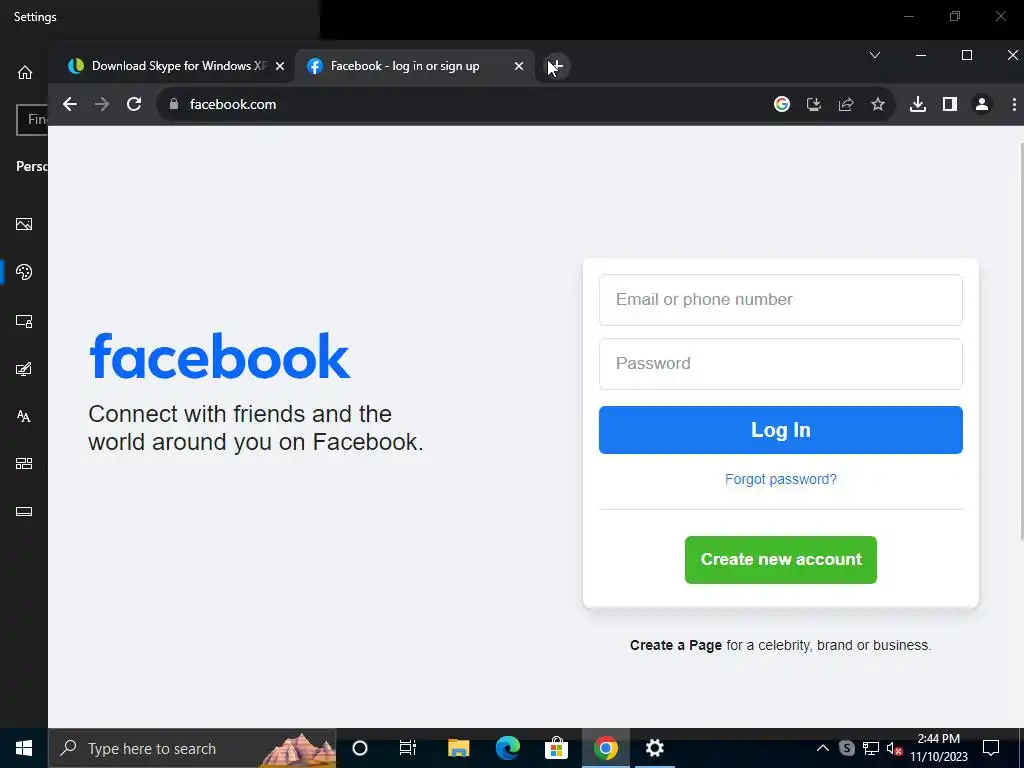Open Background in Settings sidebar

(x=24, y=224)
